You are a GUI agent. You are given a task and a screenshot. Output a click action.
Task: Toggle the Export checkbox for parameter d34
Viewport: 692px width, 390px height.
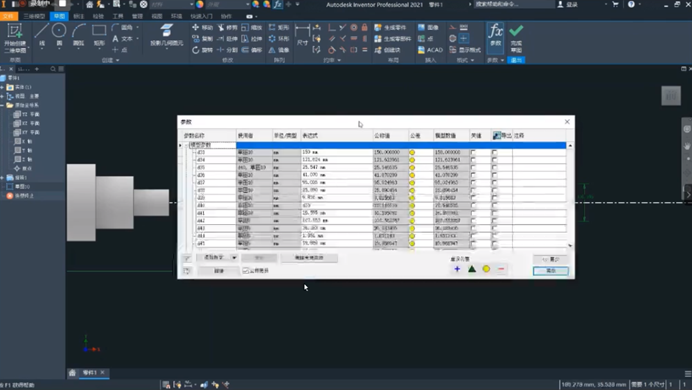[494, 160]
